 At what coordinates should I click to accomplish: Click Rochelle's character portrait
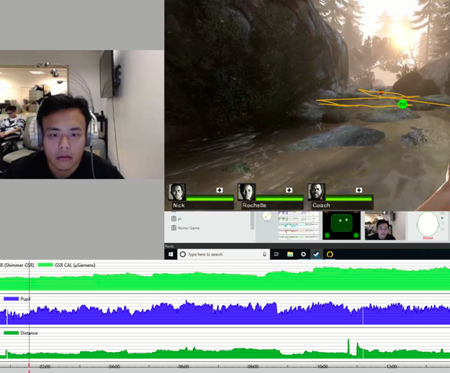246,192
